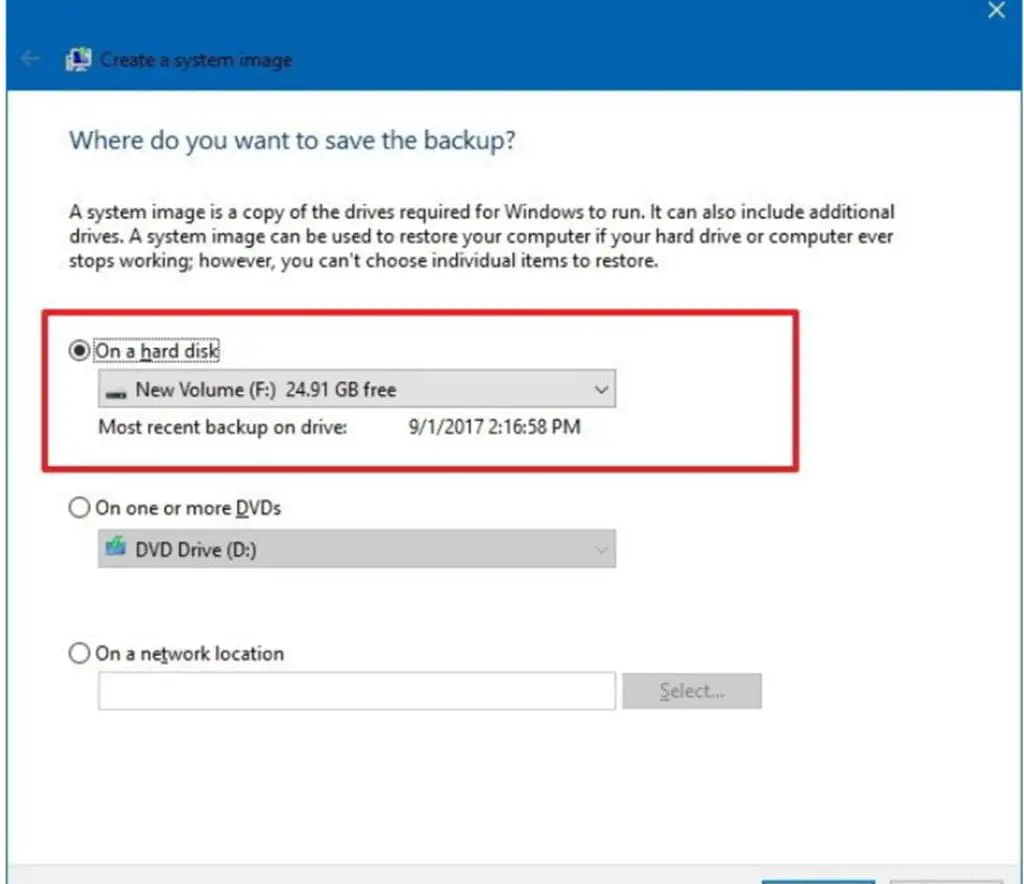
Task: Click the back arrow in the title bar
Action: coord(30,59)
